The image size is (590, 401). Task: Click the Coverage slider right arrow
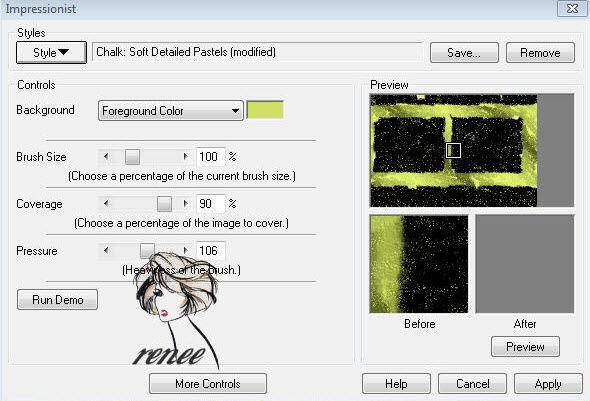(x=185, y=204)
